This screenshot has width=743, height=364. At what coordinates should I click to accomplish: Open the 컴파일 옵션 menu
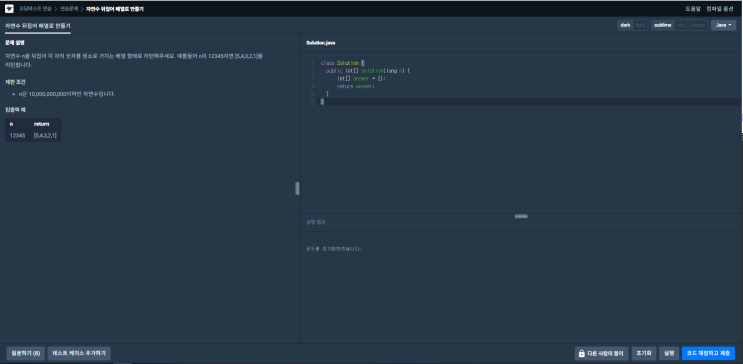719,9
